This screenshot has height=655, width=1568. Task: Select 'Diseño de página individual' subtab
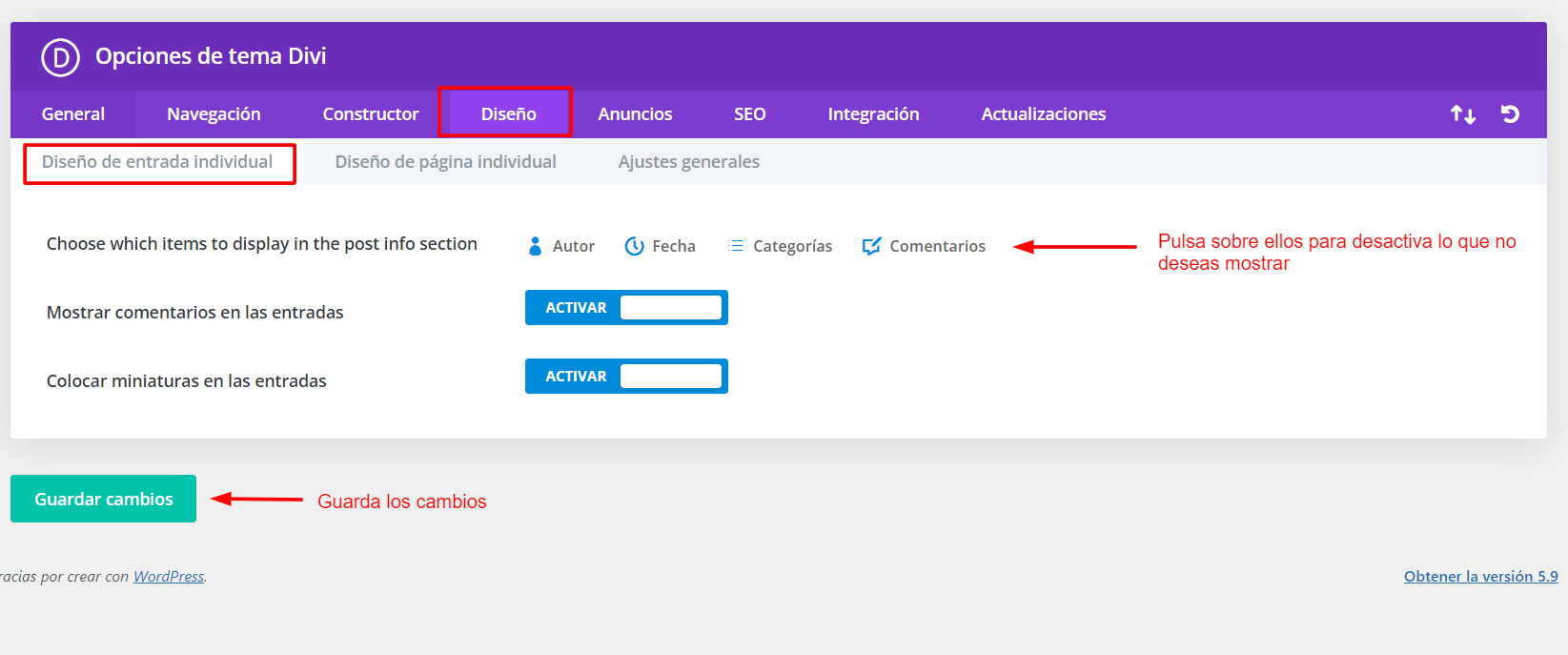tap(445, 162)
